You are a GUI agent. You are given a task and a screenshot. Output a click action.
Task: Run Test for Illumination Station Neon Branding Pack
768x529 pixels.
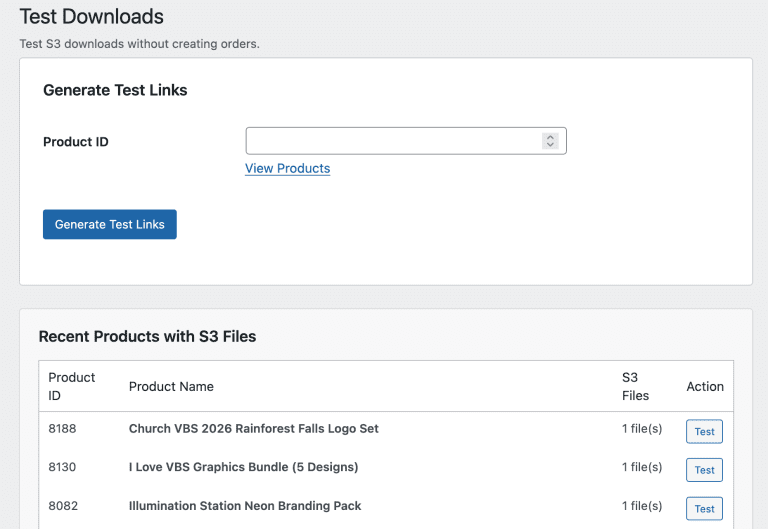704,509
